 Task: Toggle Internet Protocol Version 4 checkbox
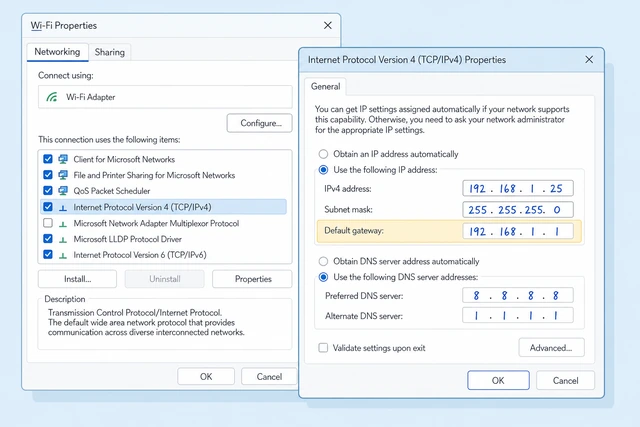(x=48, y=207)
